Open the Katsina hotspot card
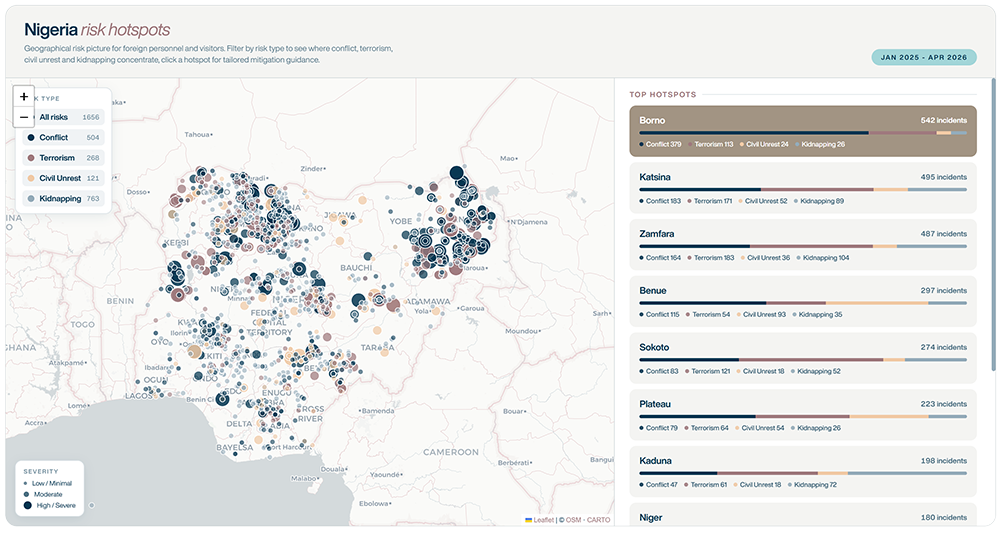The width and height of the screenshot is (1000, 538). click(x=802, y=188)
